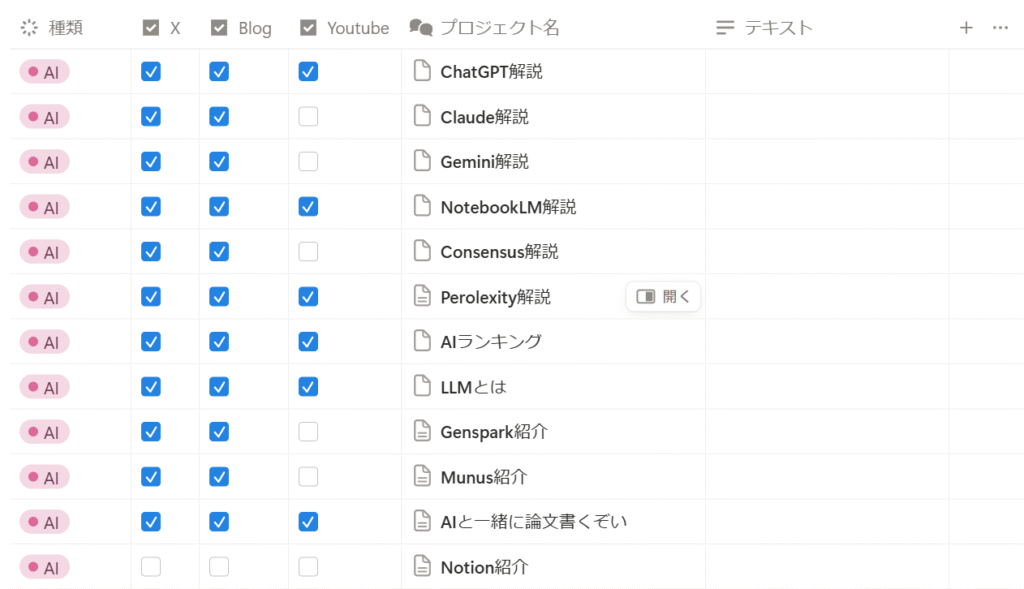1024x589 pixels.
Task: Click the document icon beside Notion紹介
Action: (x=423, y=567)
